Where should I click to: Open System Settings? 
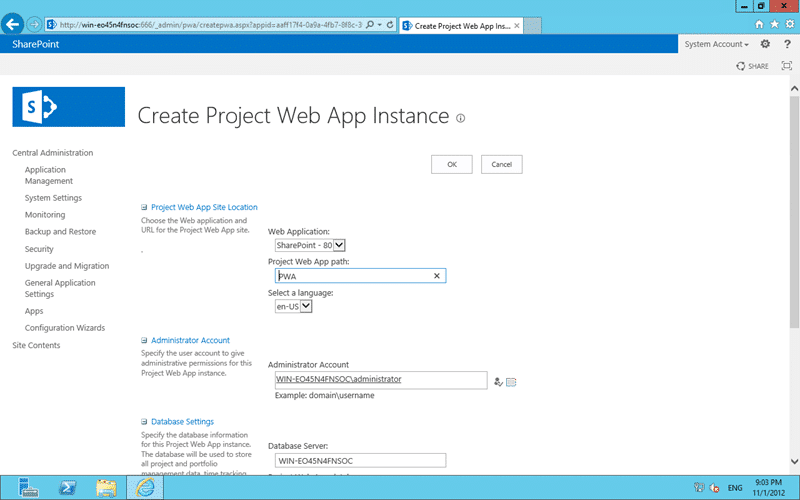(53, 198)
